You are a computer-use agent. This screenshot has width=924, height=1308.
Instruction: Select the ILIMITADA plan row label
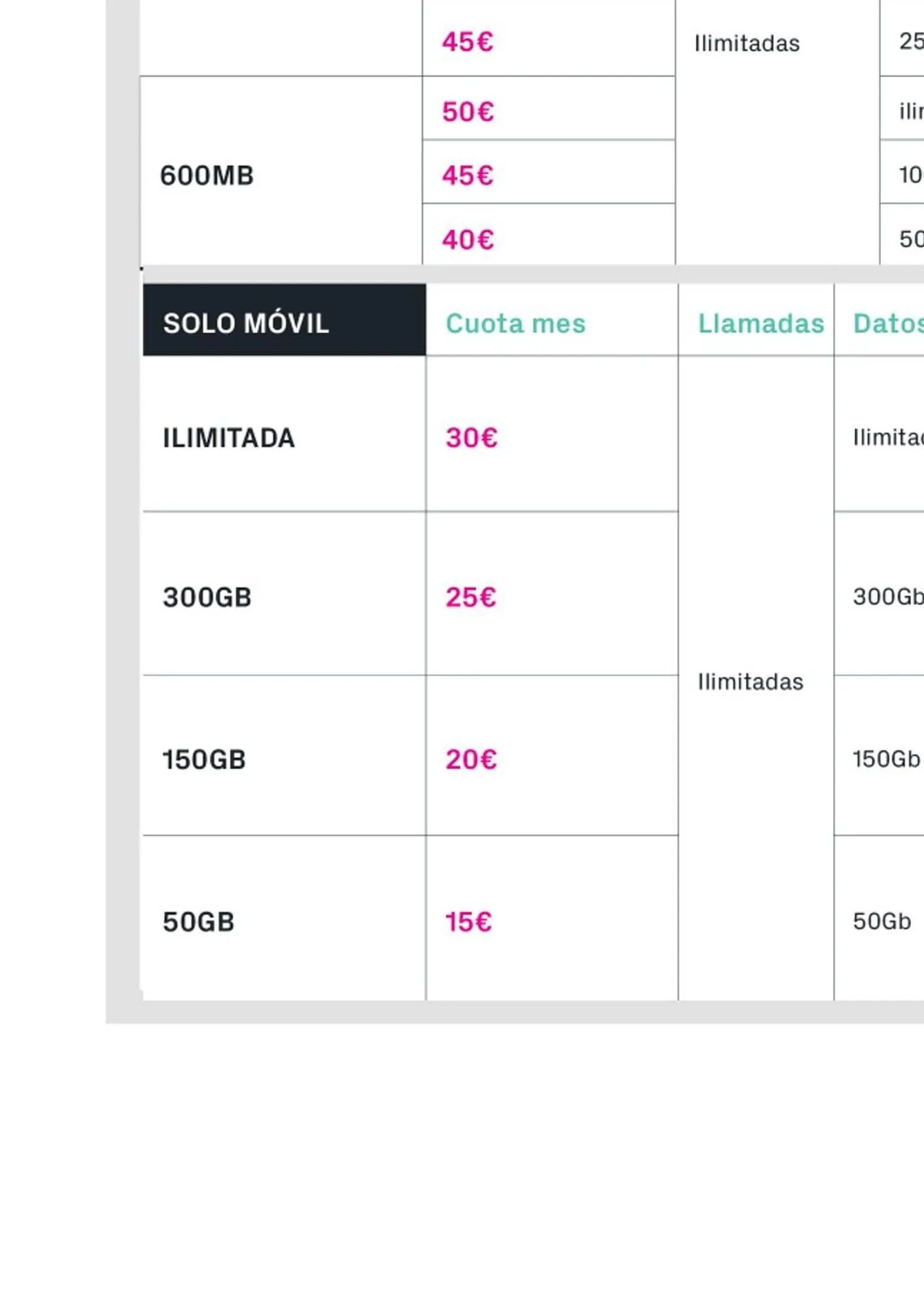[x=228, y=438]
